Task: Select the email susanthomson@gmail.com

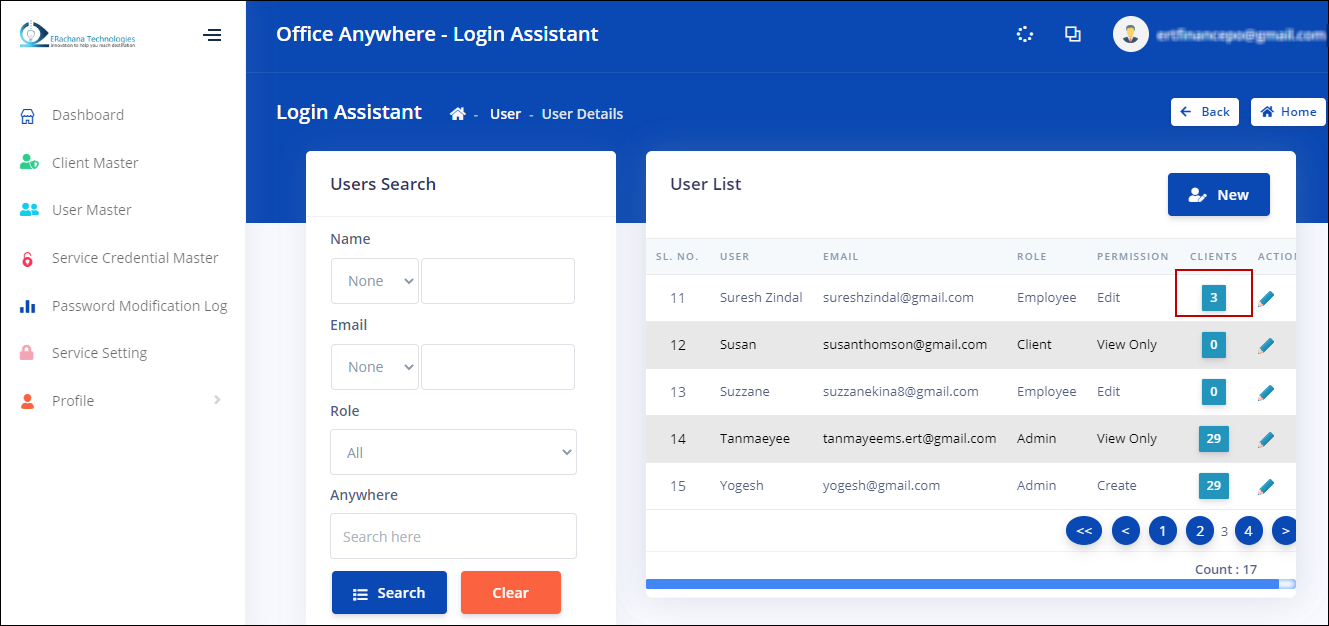Action: tap(905, 345)
